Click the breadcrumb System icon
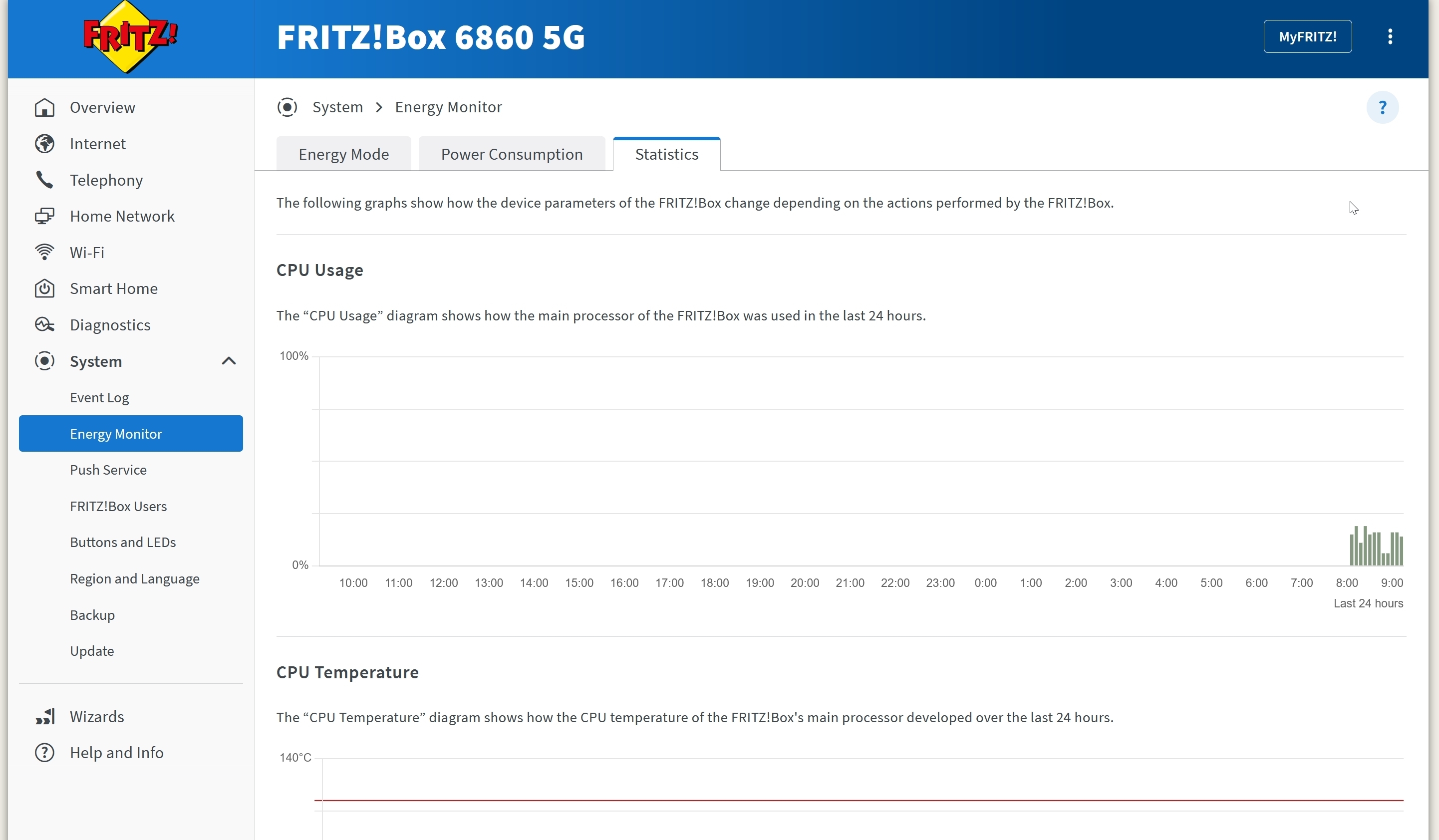 (x=287, y=107)
